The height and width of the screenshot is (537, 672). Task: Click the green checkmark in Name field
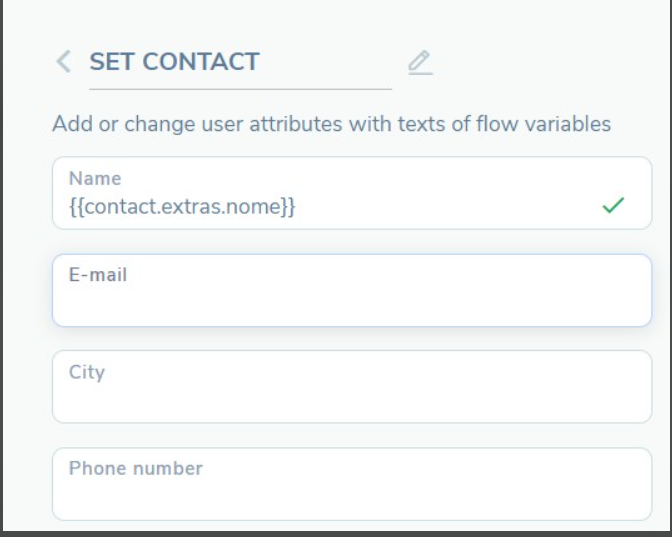(x=613, y=206)
